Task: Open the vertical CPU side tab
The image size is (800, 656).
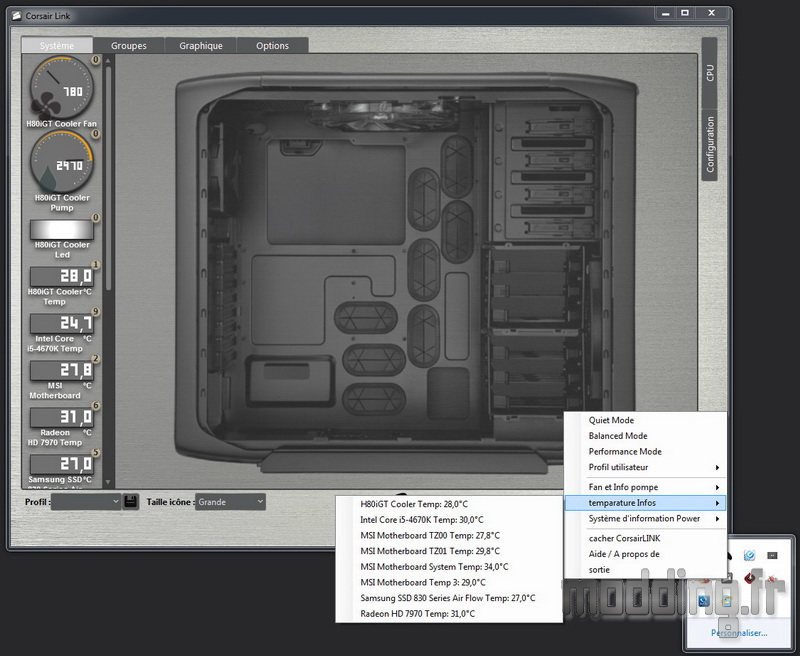Action: (x=710, y=73)
